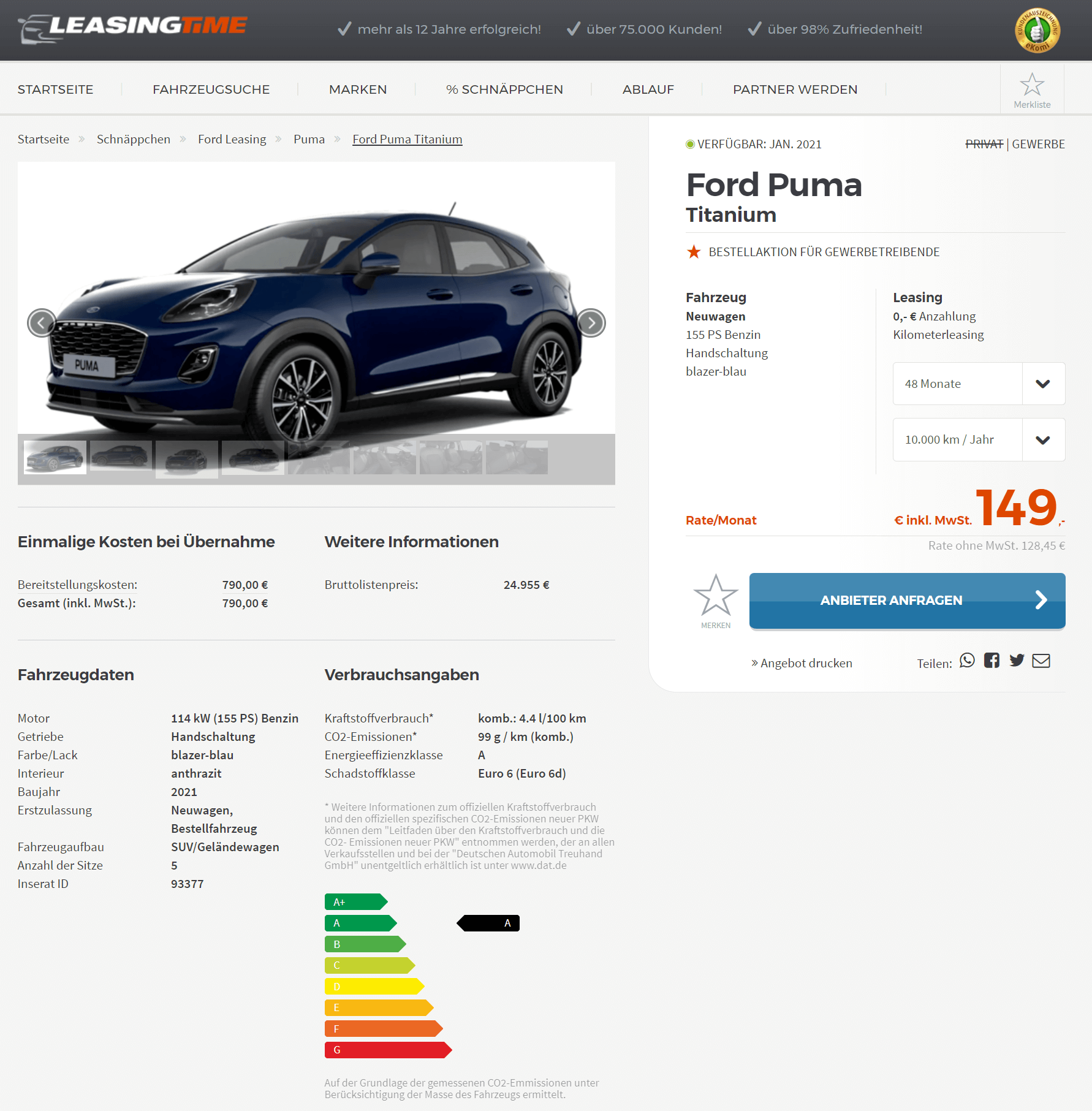This screenshot has height=1111, width=1092.
Task: Click 'über 98% Zufriedenheit!' text
Action: tap(844, 29)
